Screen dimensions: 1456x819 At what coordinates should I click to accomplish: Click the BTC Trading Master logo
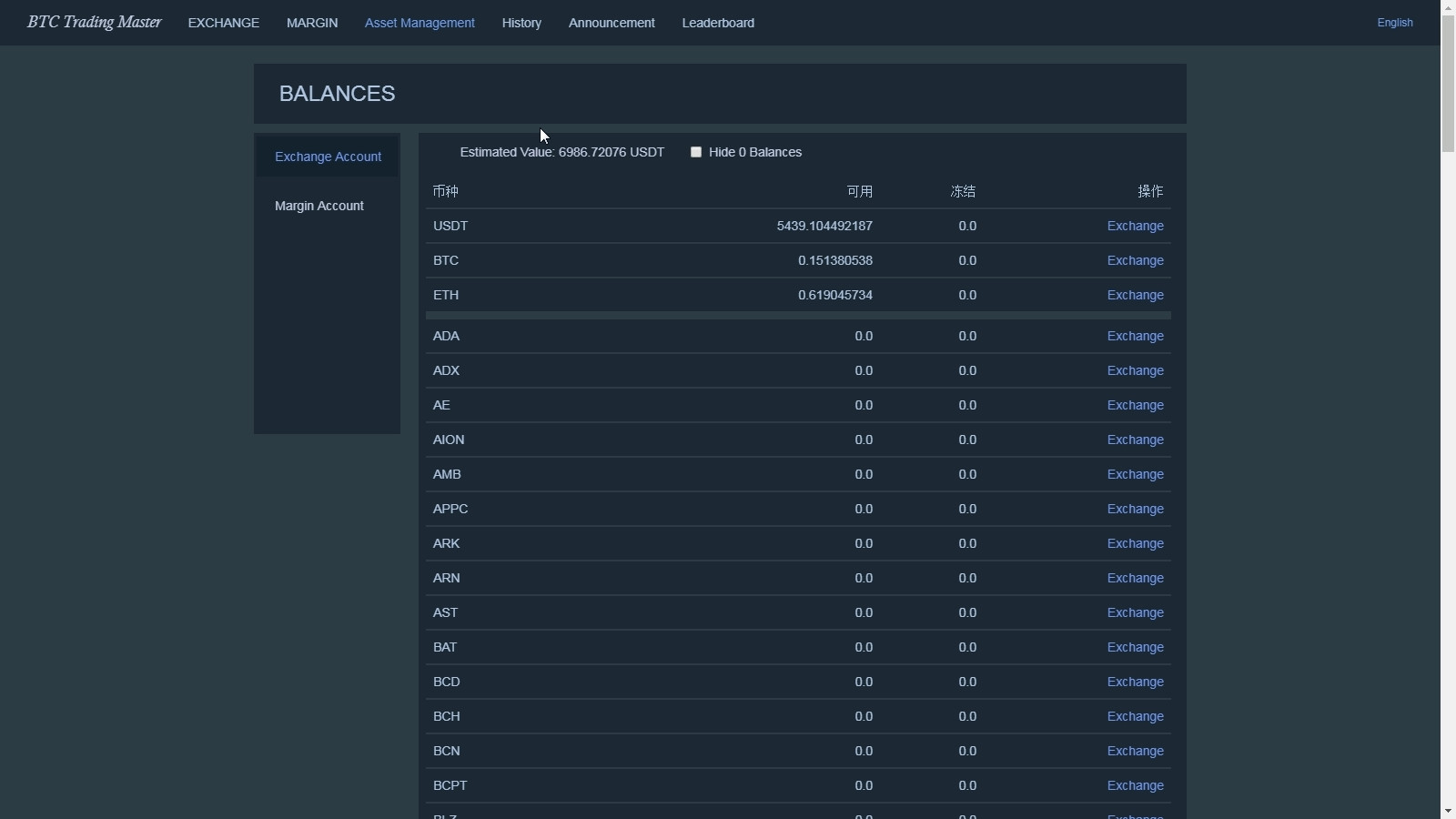click(94, 23)
